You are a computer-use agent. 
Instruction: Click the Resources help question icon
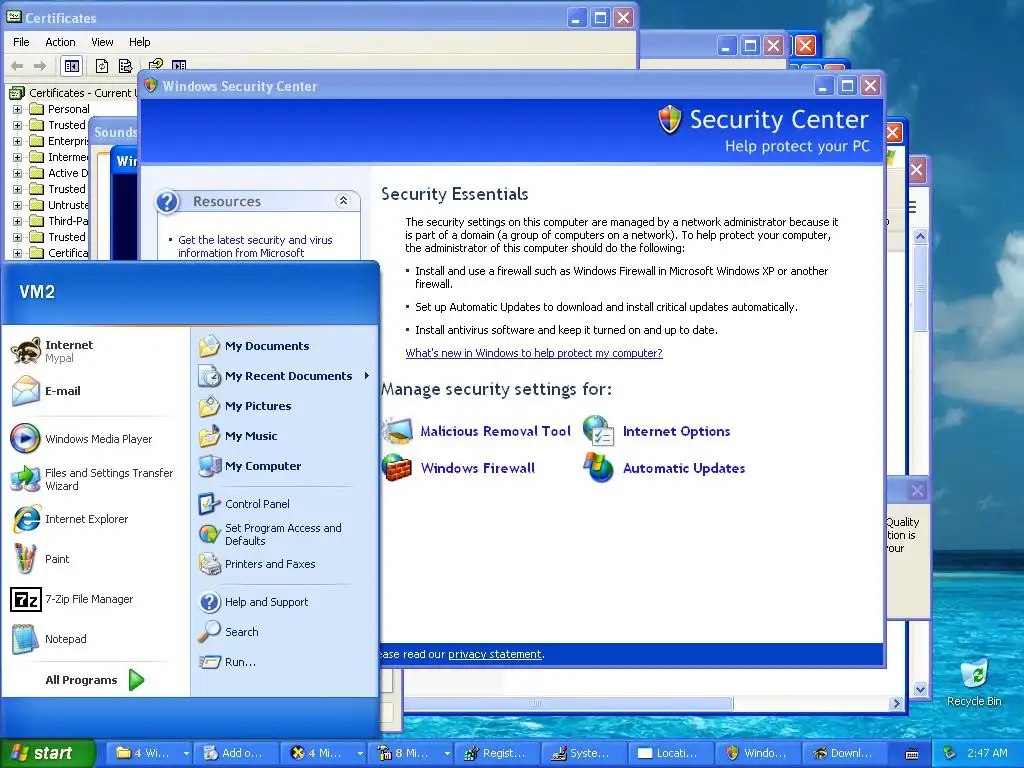[167, 202]
